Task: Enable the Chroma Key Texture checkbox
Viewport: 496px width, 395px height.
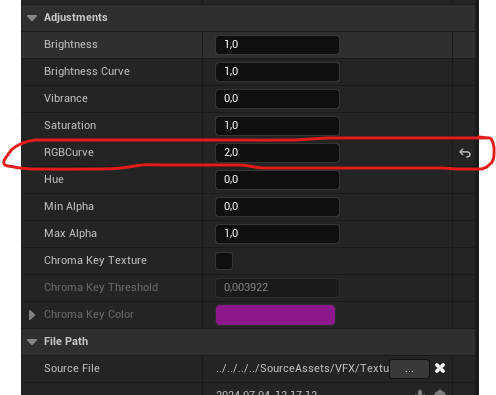Action: click(224, 261)
